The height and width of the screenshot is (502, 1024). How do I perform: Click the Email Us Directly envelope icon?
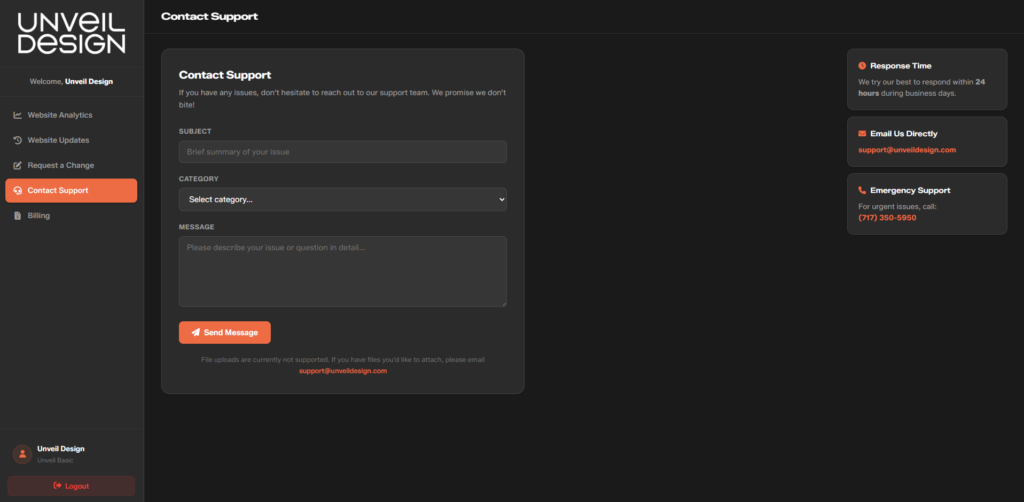(x=862, y=134)
